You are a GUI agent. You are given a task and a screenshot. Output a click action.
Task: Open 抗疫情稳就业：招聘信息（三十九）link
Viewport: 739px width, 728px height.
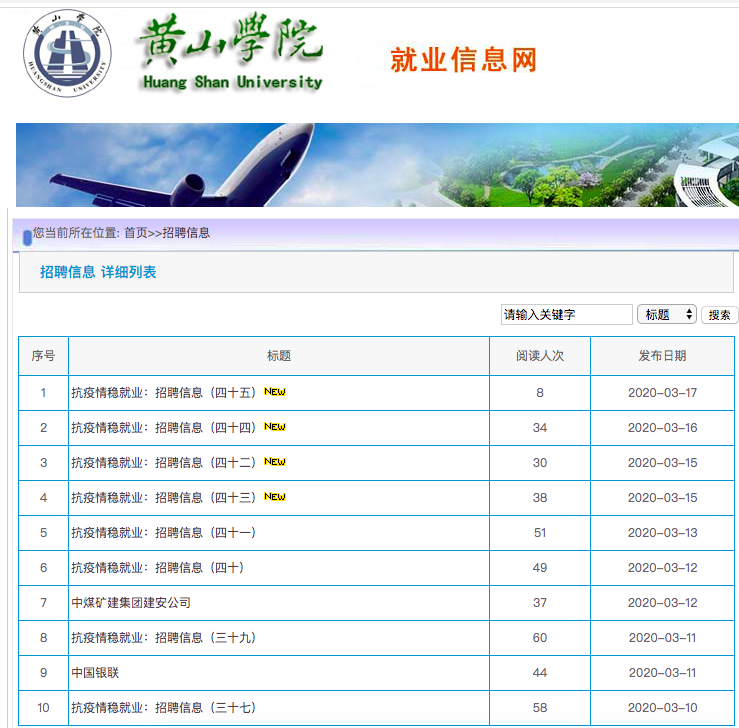(164, 638)
